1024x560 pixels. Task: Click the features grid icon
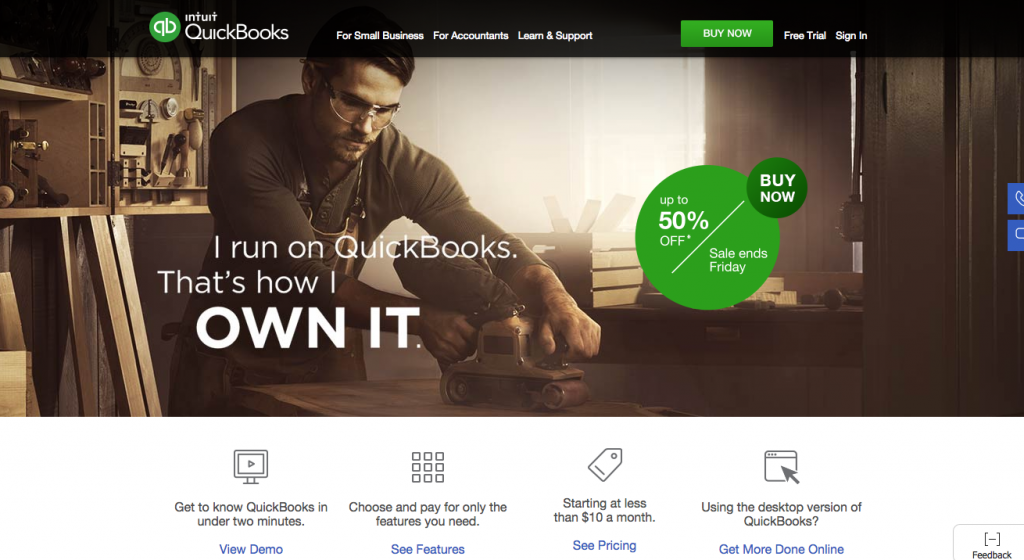click(428, 467)
